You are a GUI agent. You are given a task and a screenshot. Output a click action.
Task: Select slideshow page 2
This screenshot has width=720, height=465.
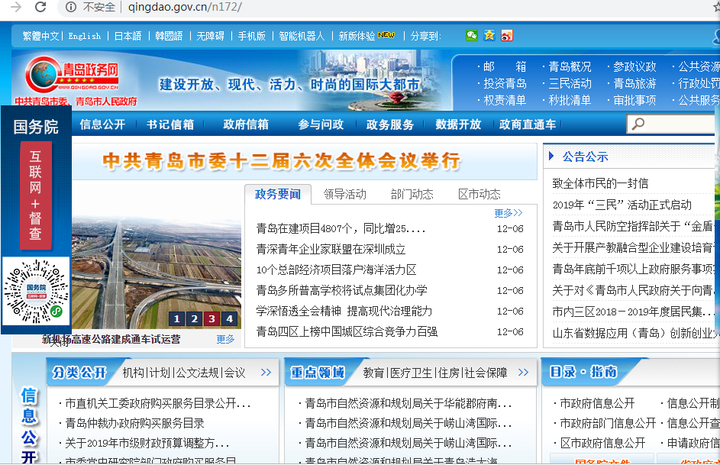pyautogui.click(x=194, y=319)
